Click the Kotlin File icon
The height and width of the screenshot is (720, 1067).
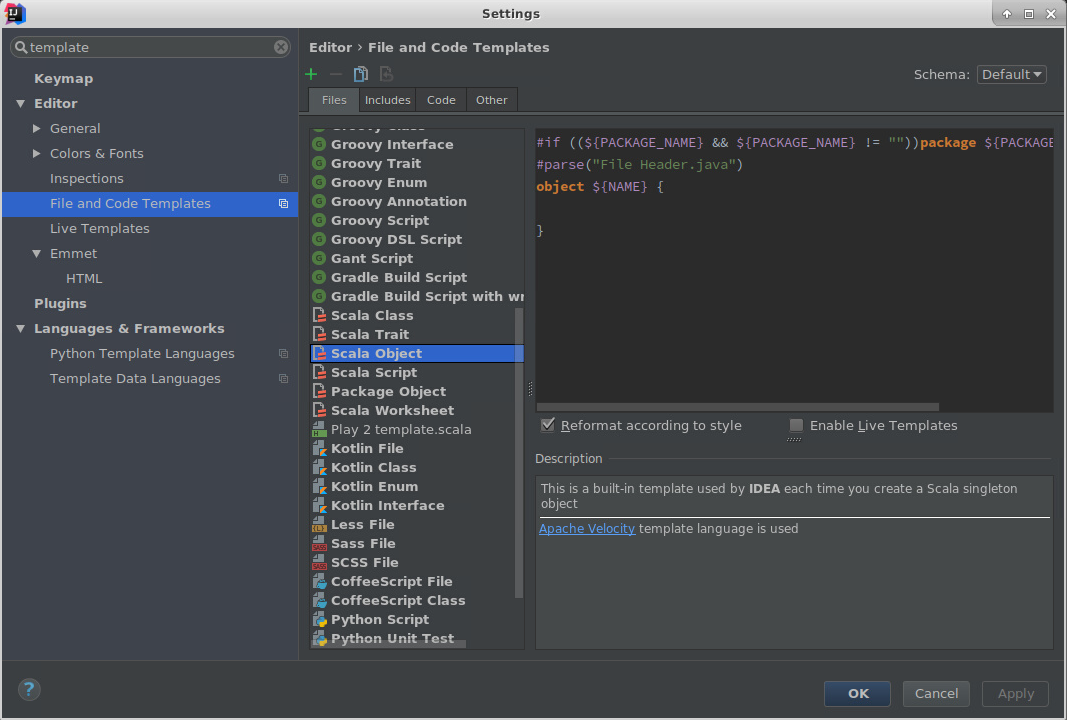click(319, 448)
